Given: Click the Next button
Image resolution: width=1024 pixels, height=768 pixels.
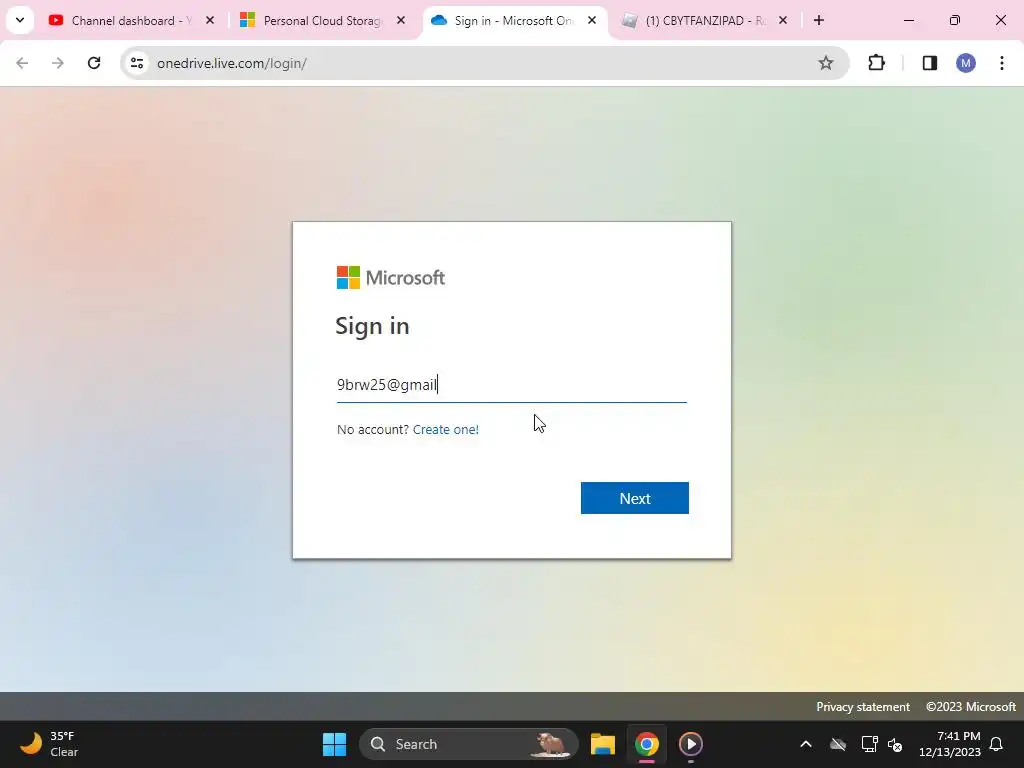Looking at the screenshot, I should 634,498.
